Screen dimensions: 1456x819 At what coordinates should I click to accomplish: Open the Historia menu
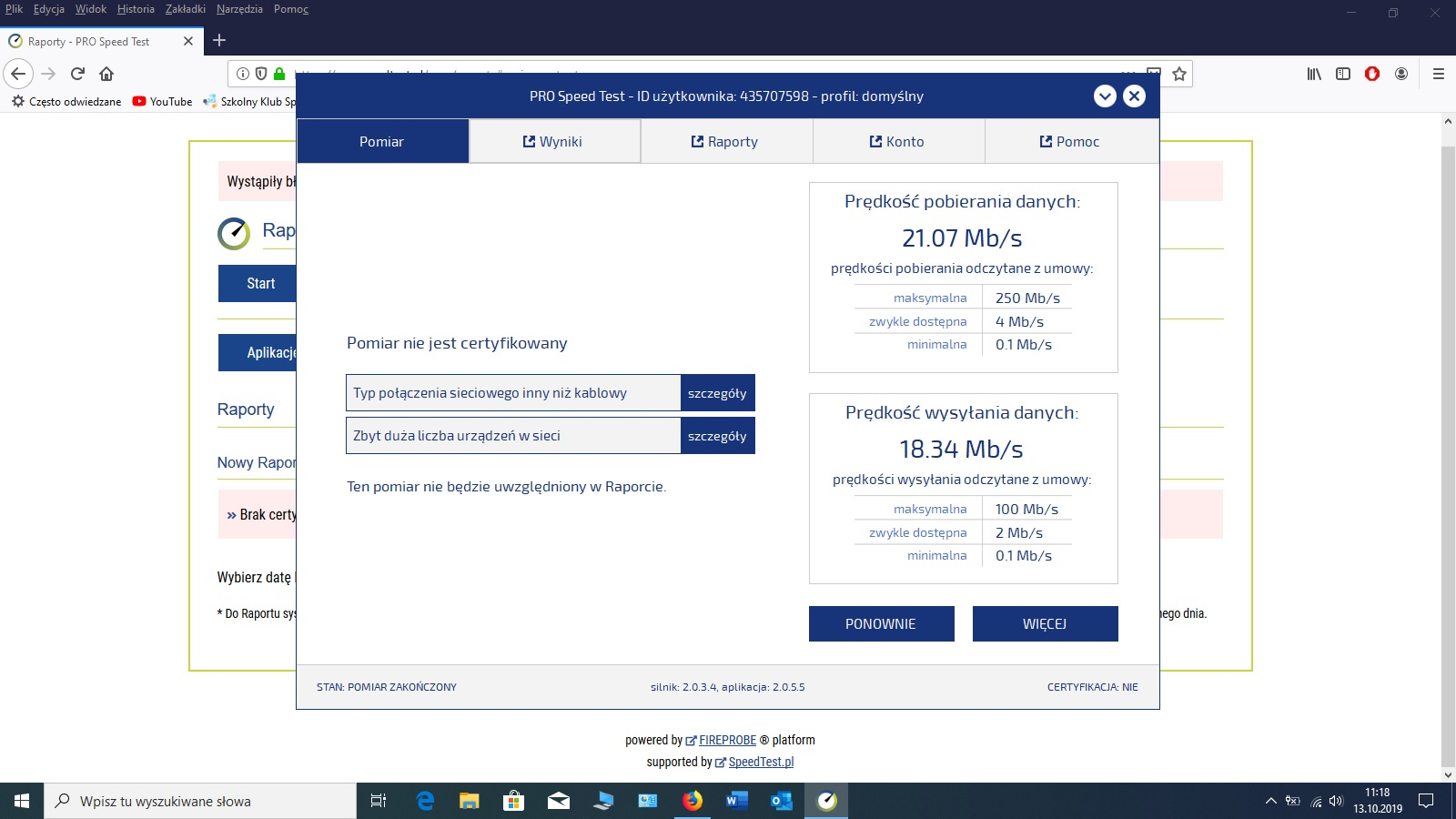coord(136,9)
